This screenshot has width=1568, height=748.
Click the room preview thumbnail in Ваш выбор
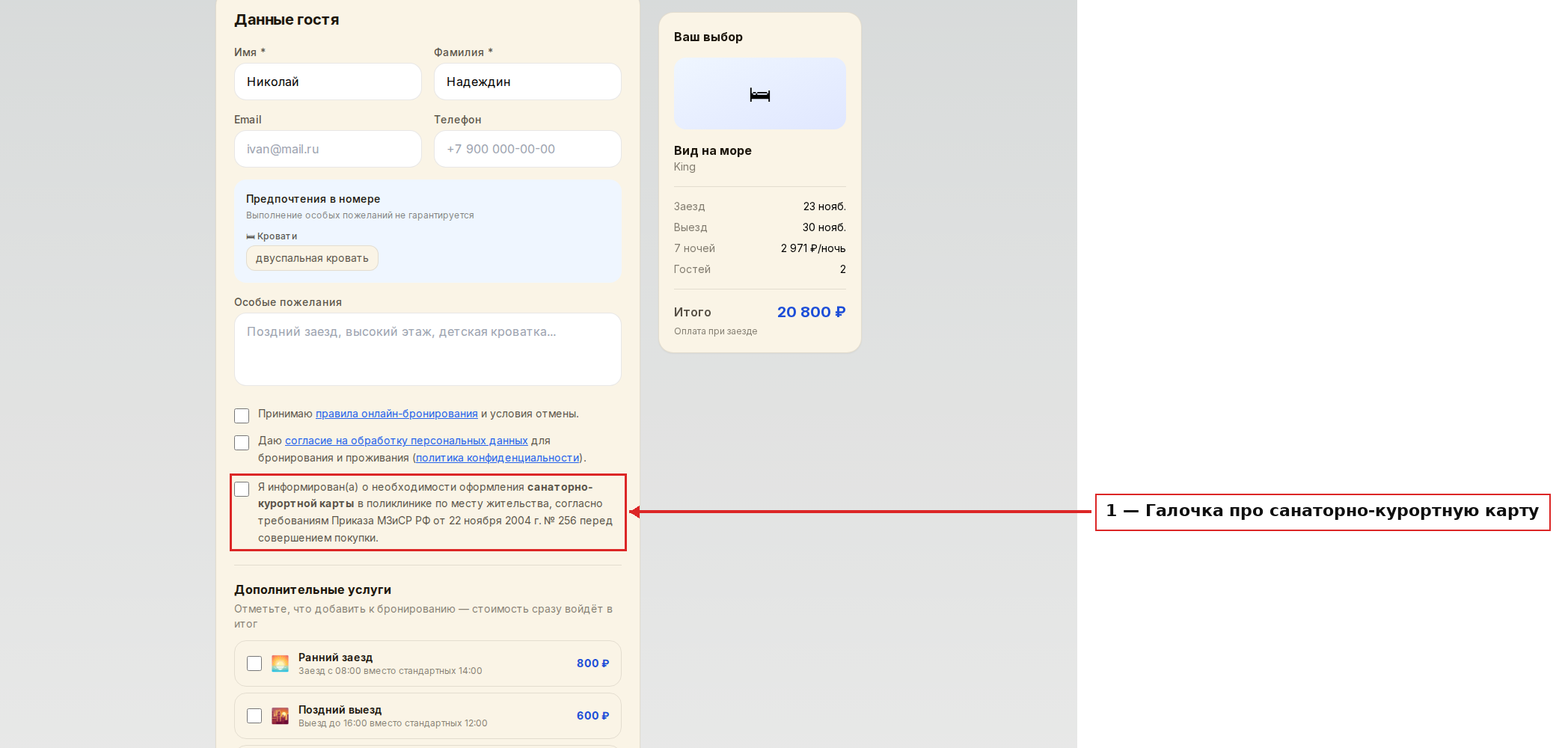point(760,93)
